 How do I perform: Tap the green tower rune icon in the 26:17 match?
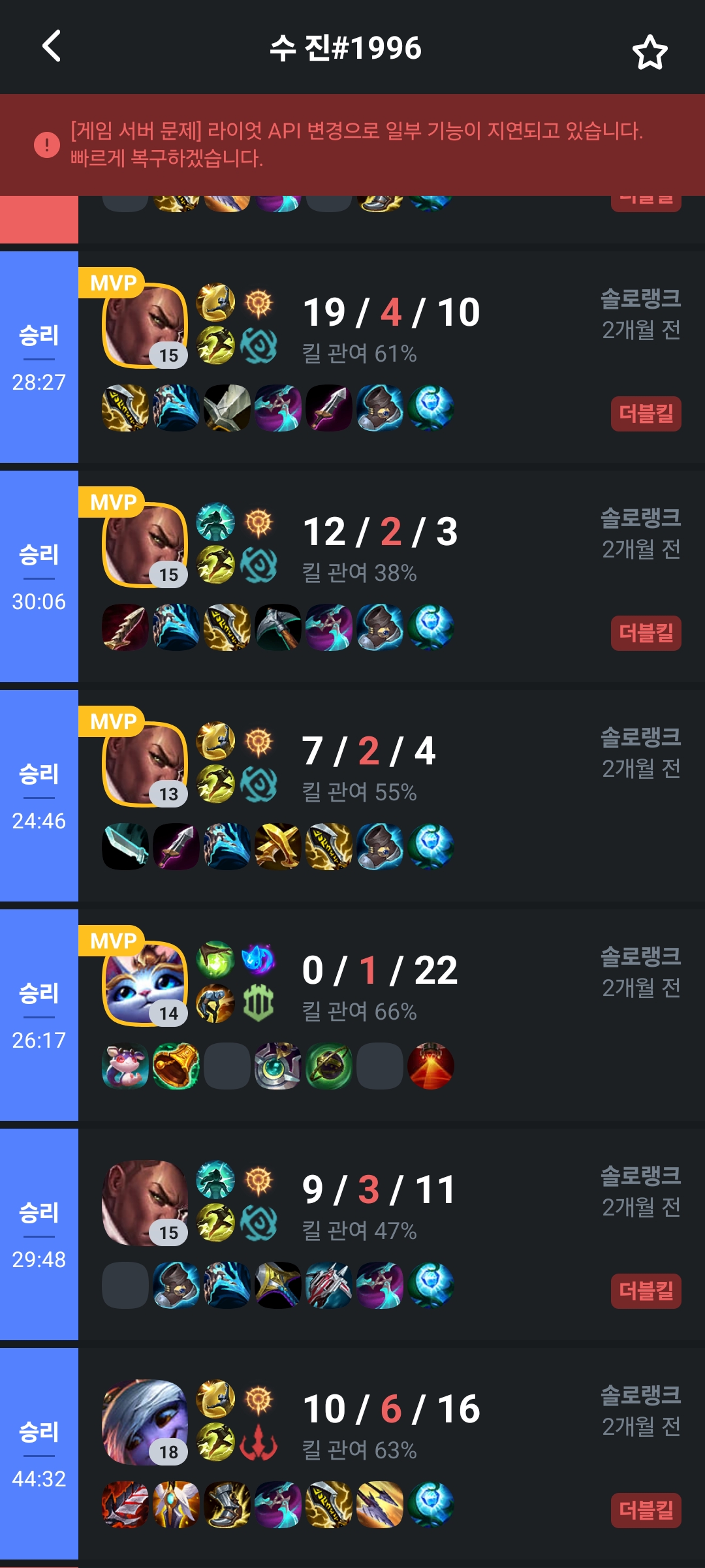pyautogui.click(x=258, y=1003)
